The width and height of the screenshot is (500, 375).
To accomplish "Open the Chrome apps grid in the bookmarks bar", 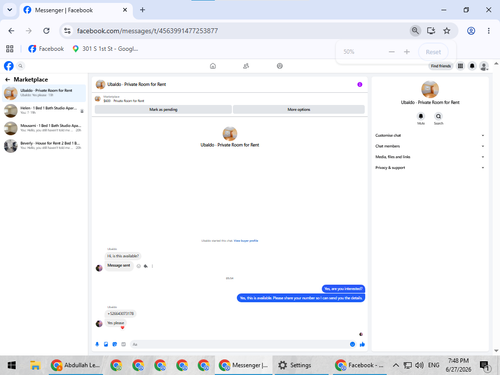I will [x=10, y=49].
